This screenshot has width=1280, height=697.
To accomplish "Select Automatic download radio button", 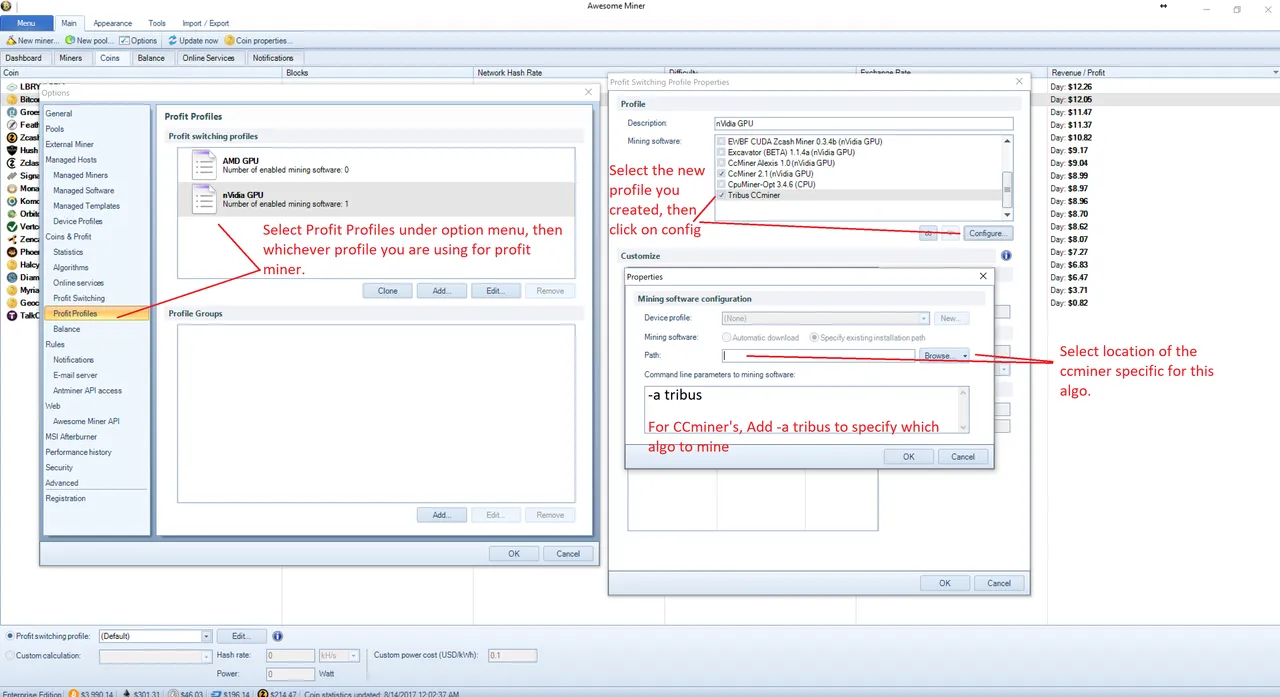I will (x=726, y=337).
